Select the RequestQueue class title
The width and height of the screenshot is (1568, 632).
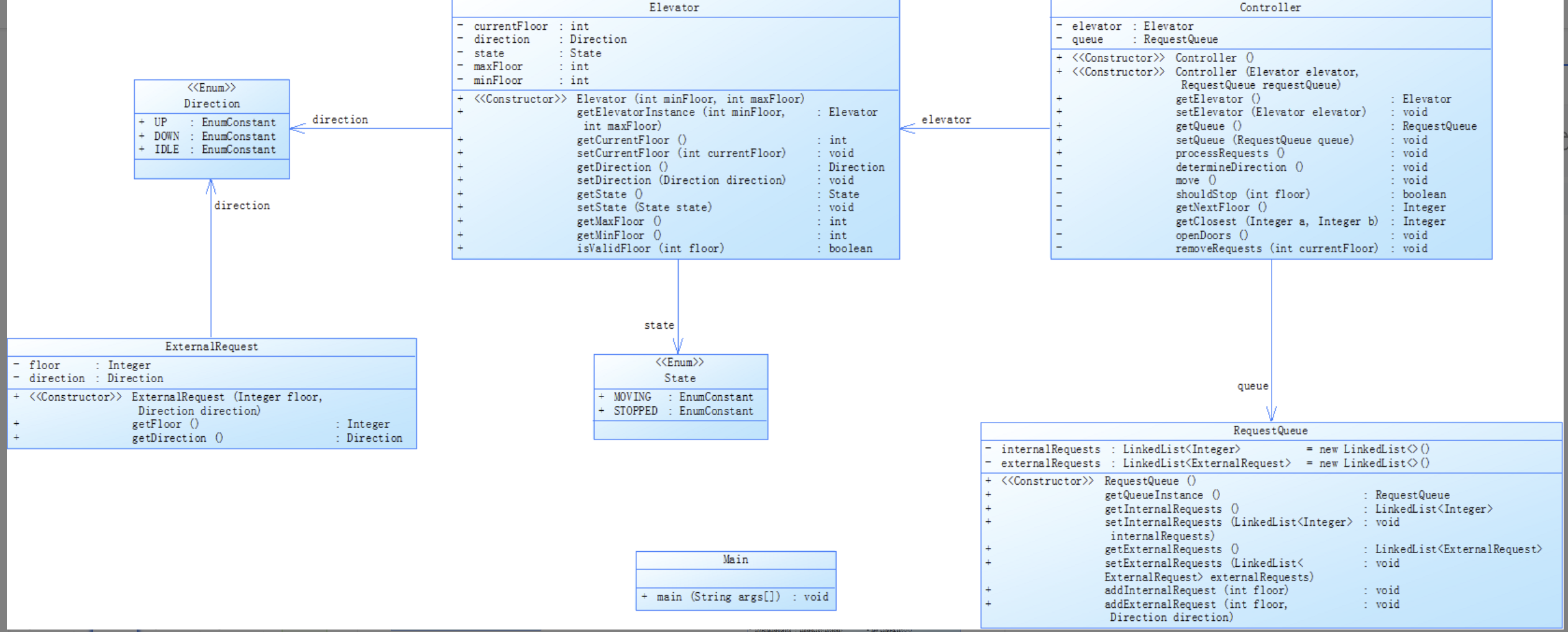[1270, 431]
